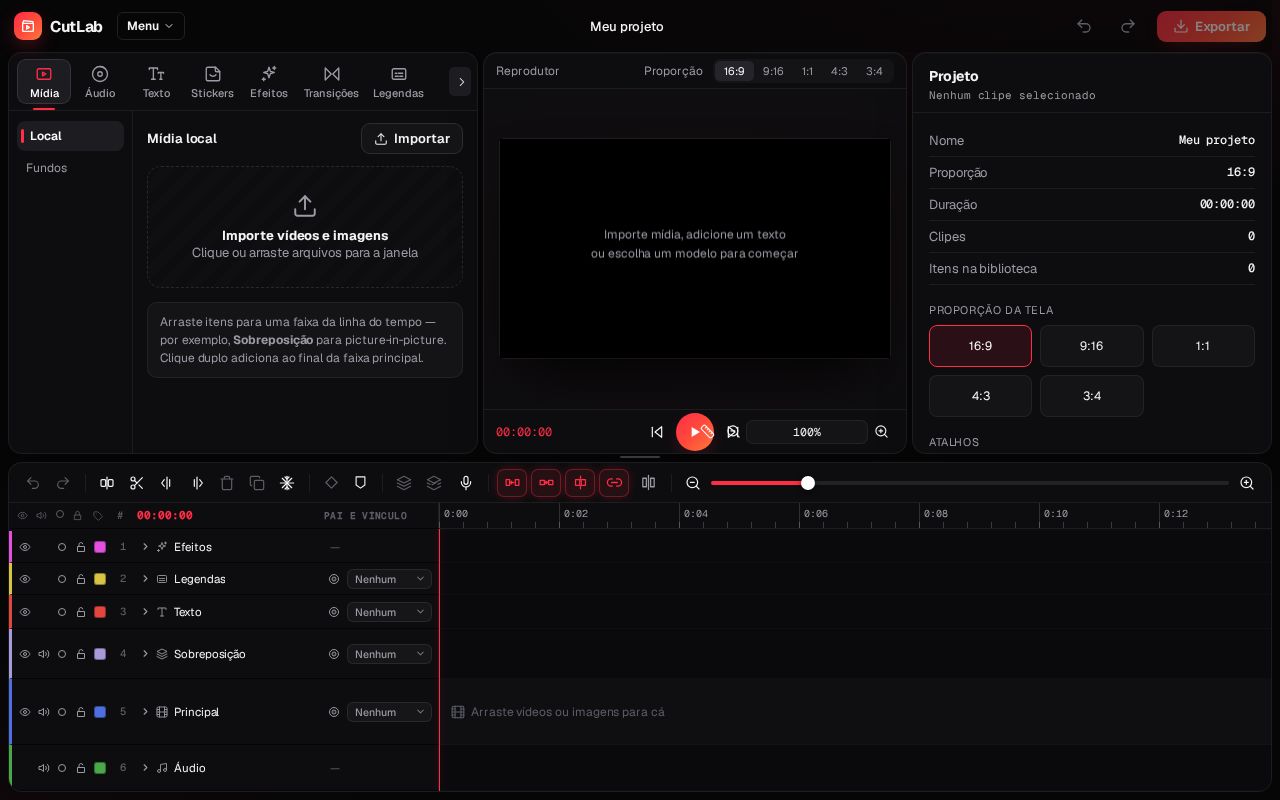Select the scissors cut tool in timeline toolbar

click(137, 483)
